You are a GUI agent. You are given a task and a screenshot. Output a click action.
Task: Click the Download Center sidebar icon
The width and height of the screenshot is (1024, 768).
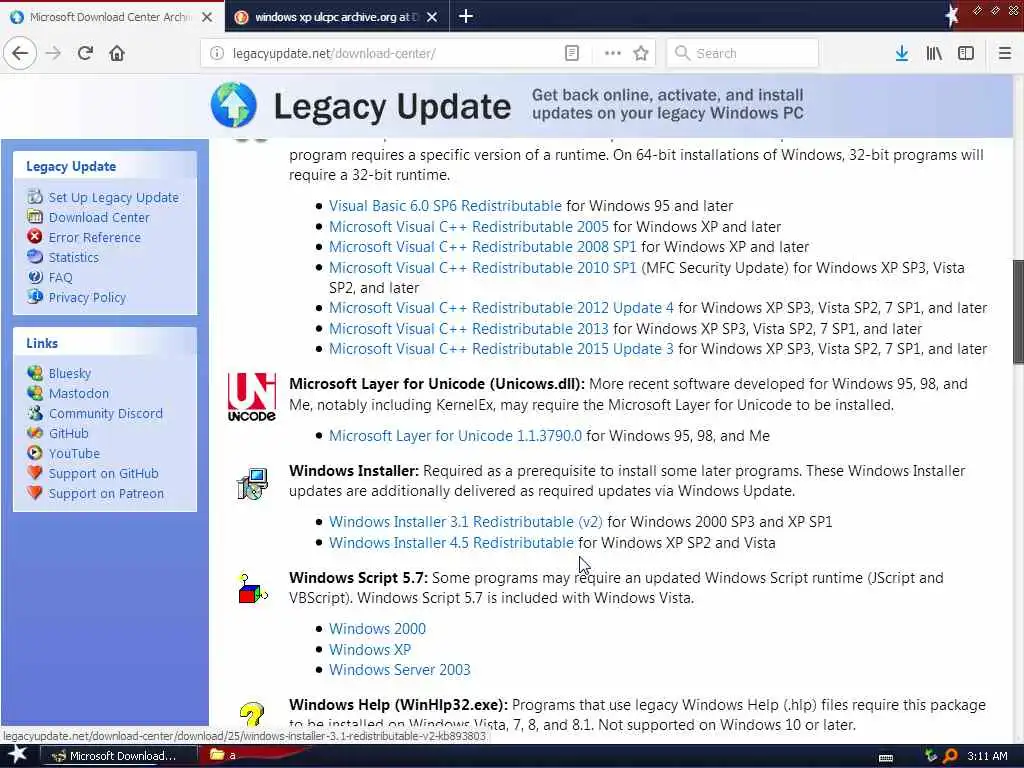[35, 217]
